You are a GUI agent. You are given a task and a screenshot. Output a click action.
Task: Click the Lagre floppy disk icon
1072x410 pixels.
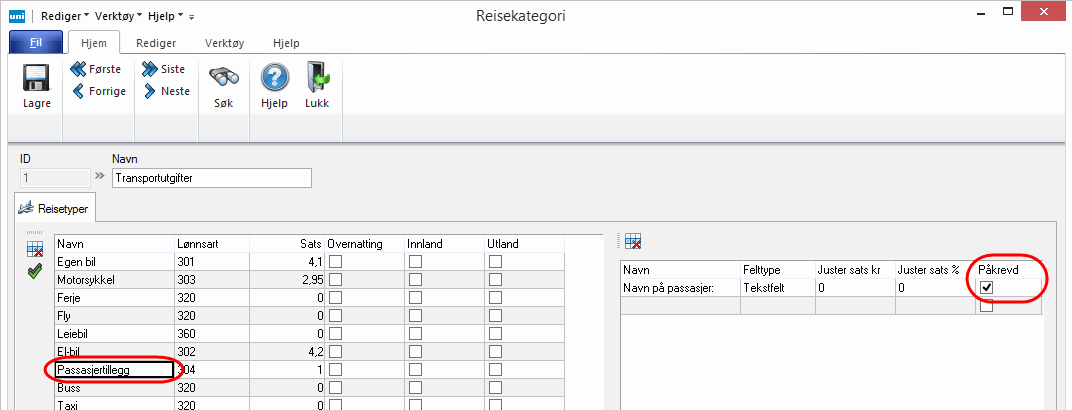coord(36,80)
